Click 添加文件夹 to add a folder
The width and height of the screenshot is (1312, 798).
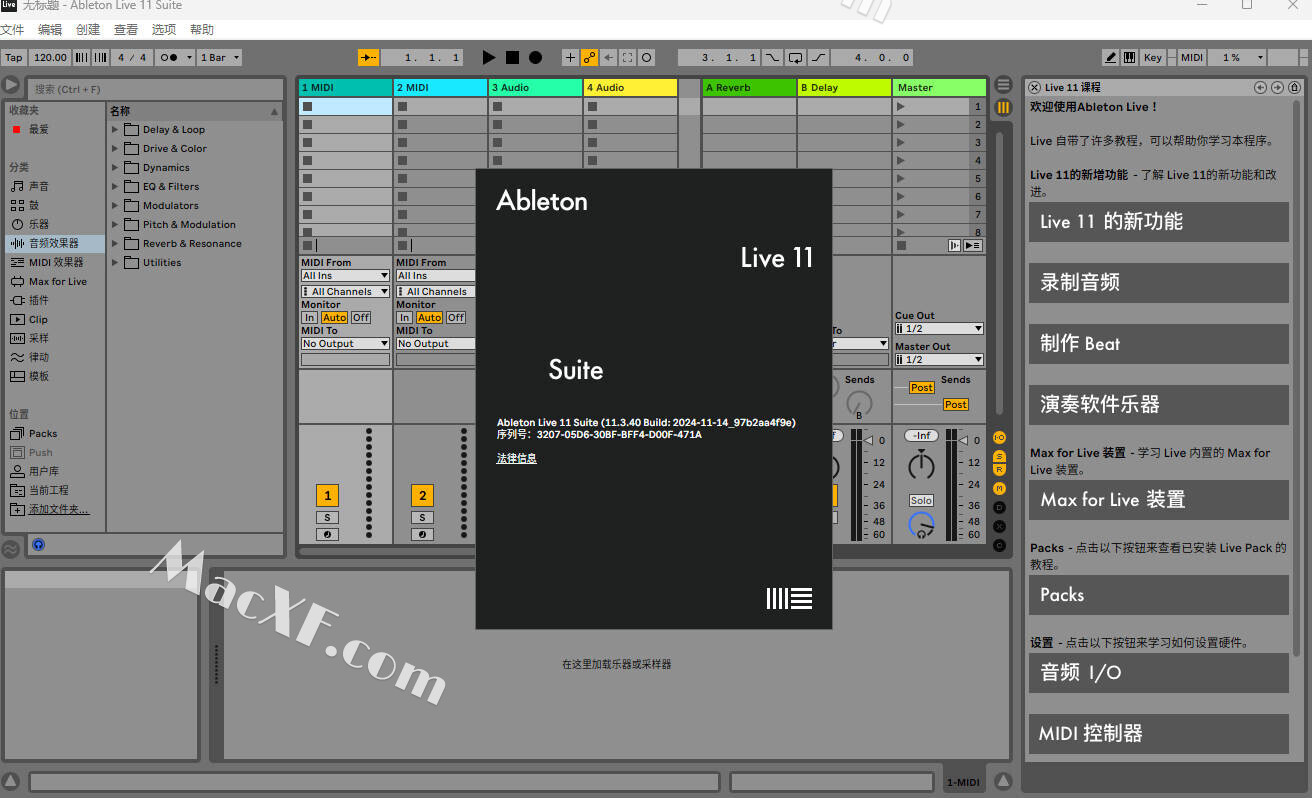tap(54, 509)
